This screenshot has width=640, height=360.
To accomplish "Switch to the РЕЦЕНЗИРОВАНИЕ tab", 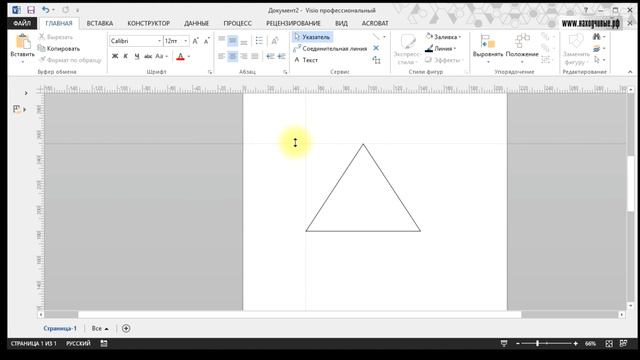I will (293, 23).
